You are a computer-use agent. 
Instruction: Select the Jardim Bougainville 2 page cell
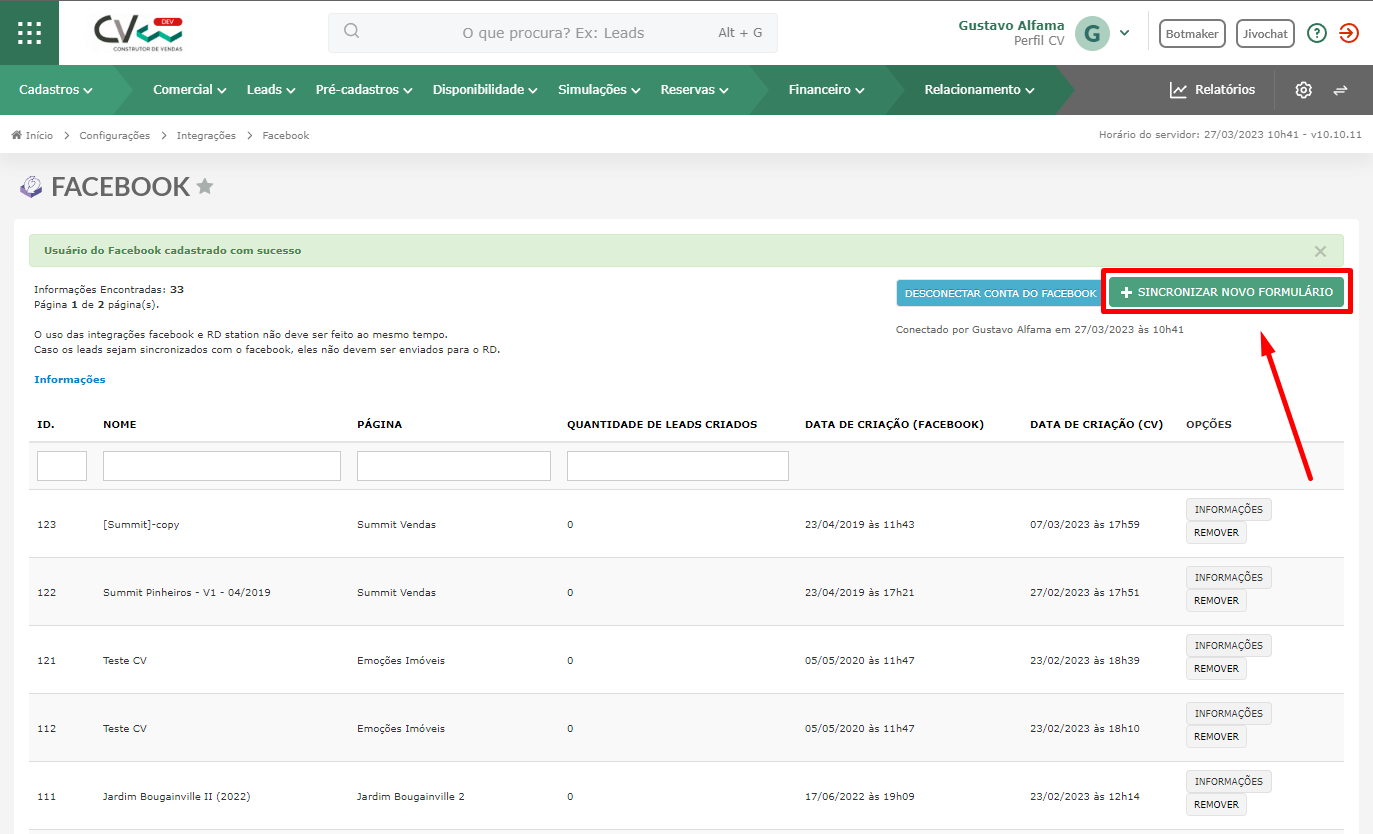411,797
